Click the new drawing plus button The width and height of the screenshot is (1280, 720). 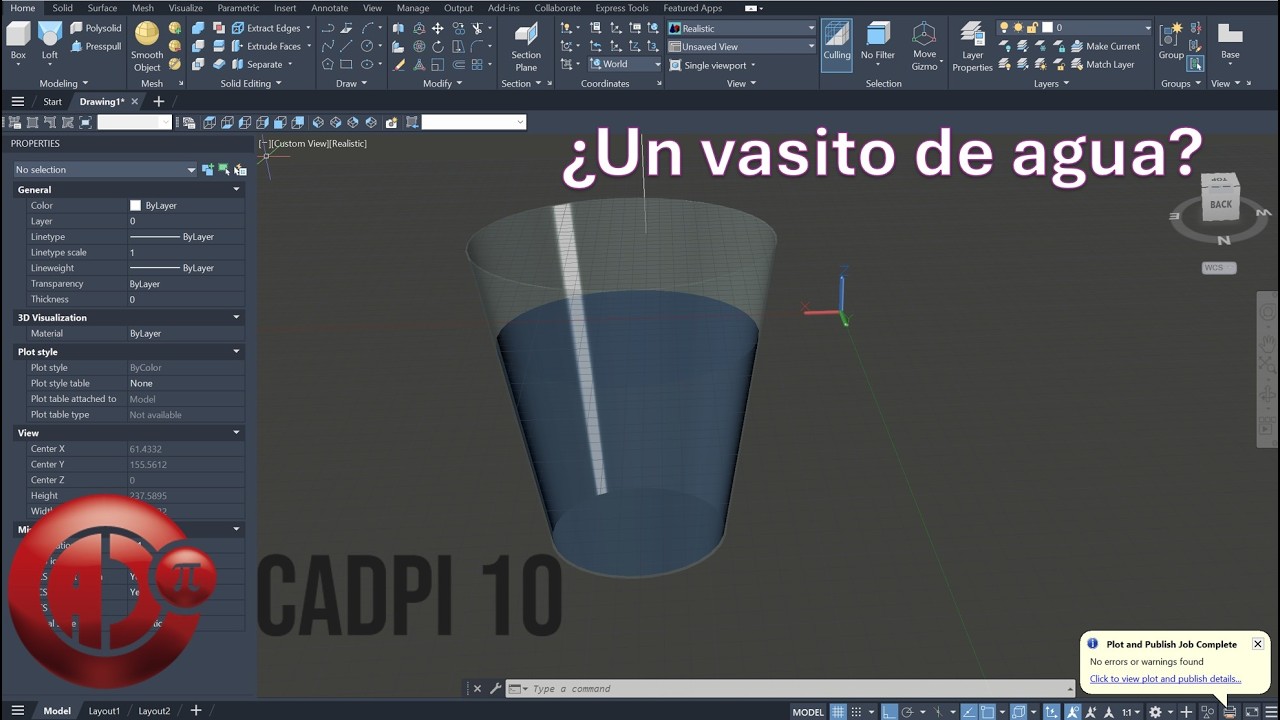click(158, 101)
